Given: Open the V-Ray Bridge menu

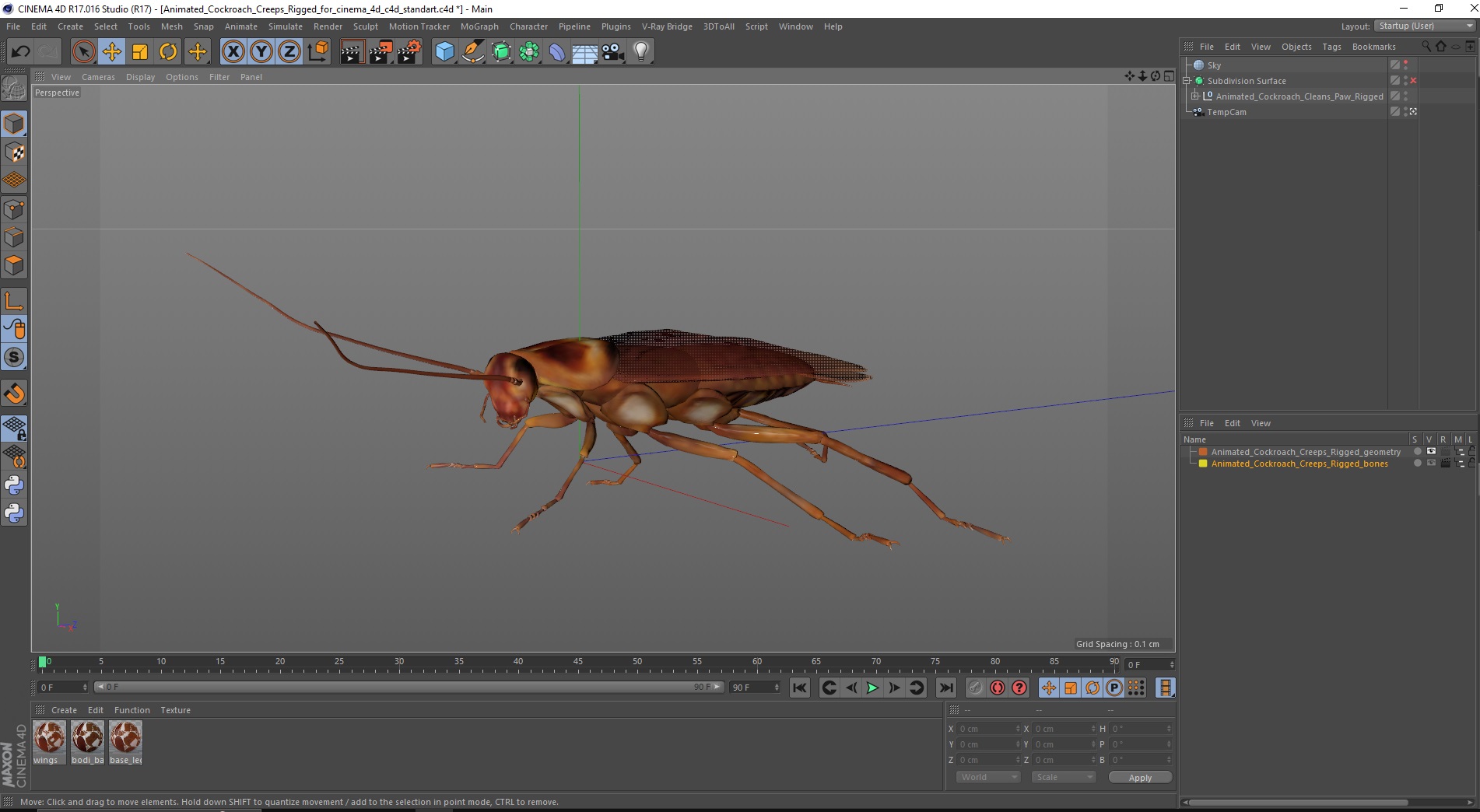Looking at the screenshot, I should click(667, 26).
